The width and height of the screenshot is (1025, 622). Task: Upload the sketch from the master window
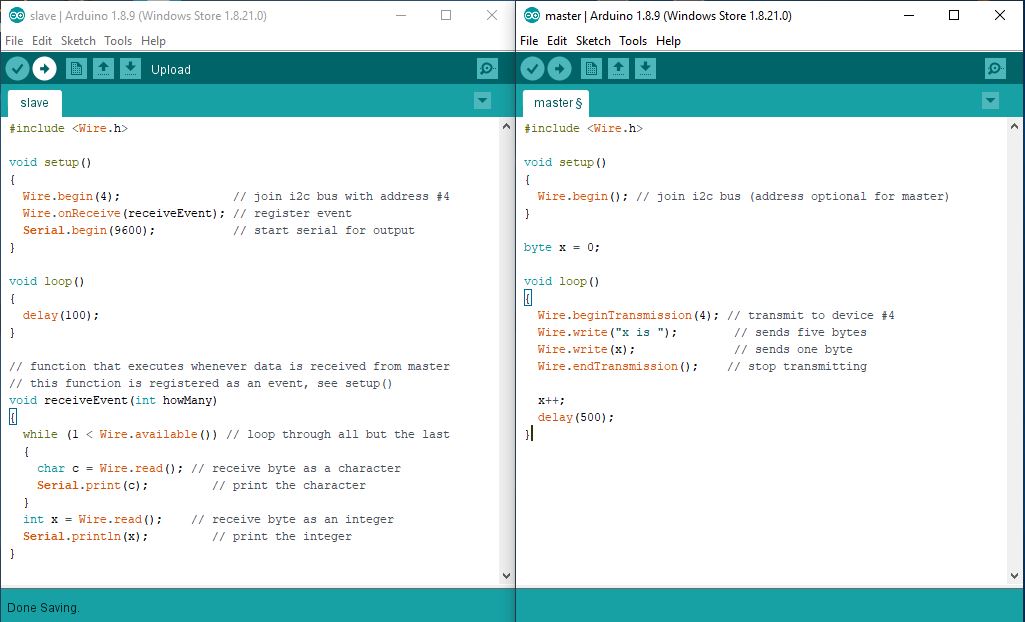coord(559,69)
